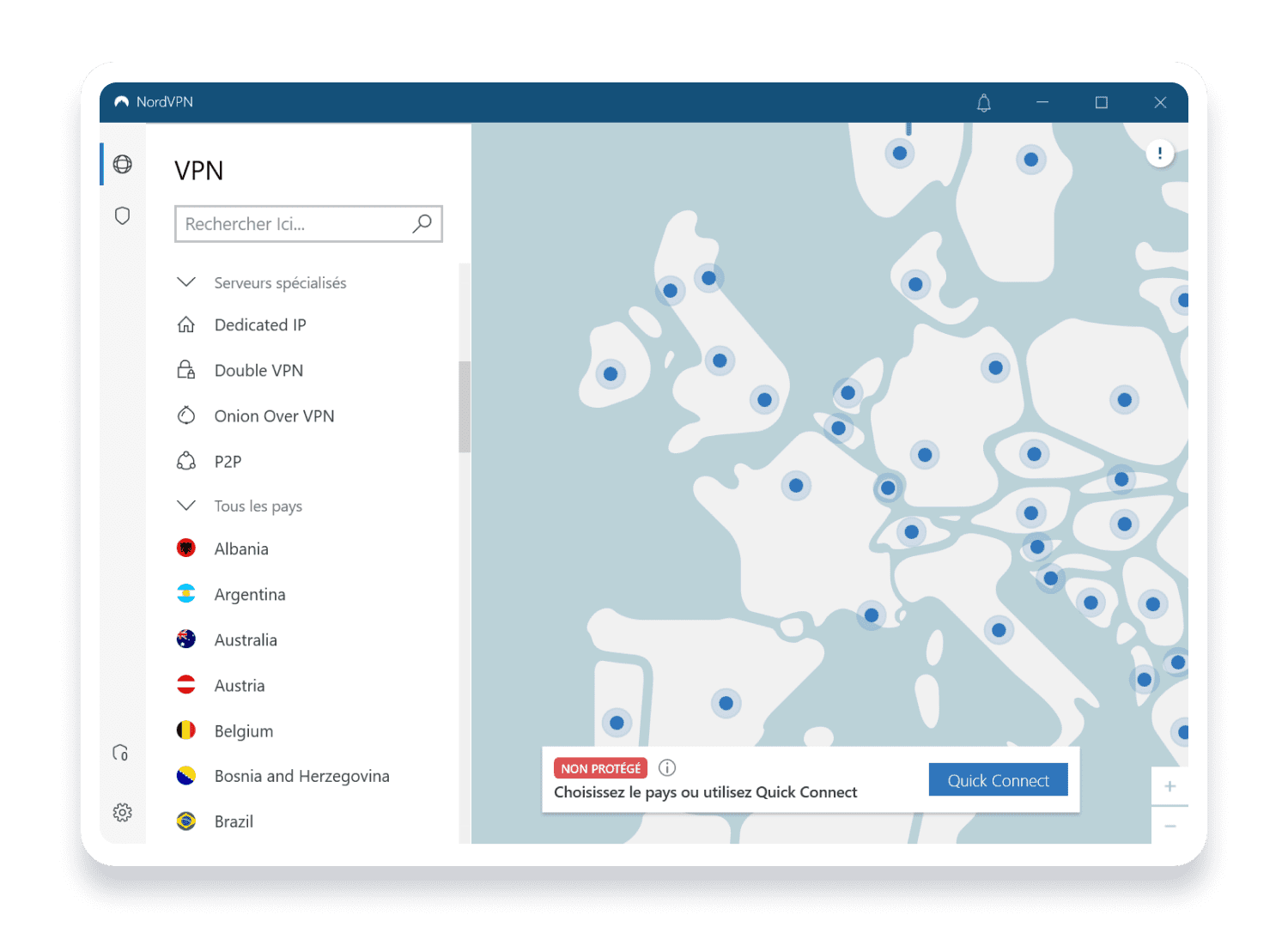
Task: Close the NordVPN window
Action: pos(1160,102)
